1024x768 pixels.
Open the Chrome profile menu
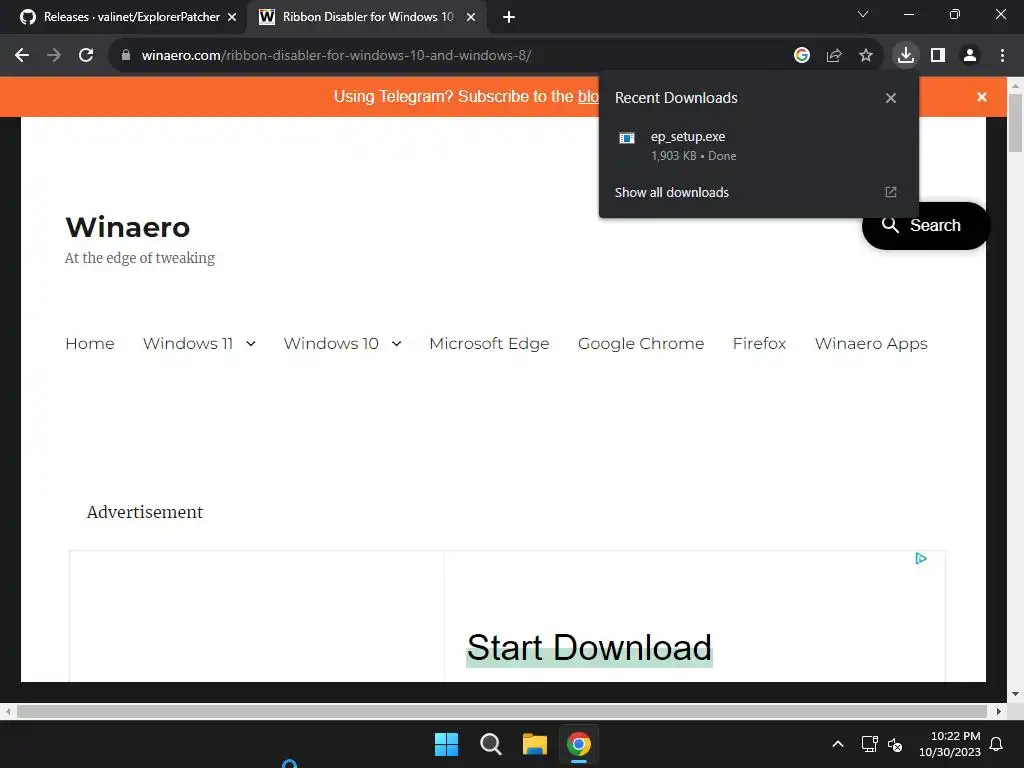coord(970,56)
